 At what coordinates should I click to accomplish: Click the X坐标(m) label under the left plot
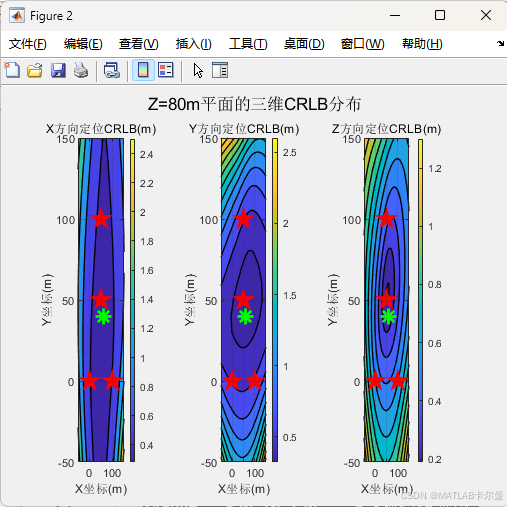click(x=101, y=489)
